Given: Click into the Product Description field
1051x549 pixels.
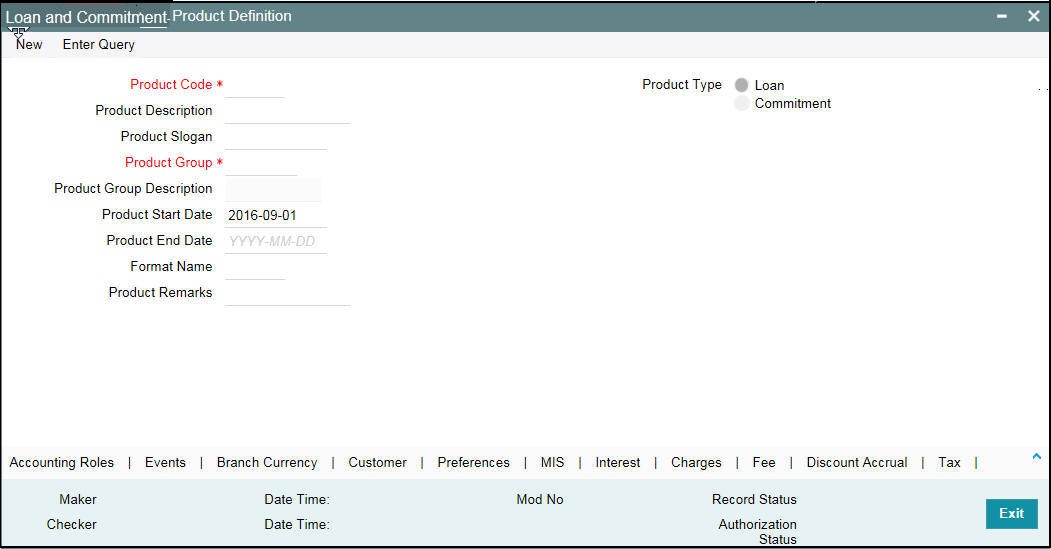Looking at the screenshot, I should coord(288,111).
